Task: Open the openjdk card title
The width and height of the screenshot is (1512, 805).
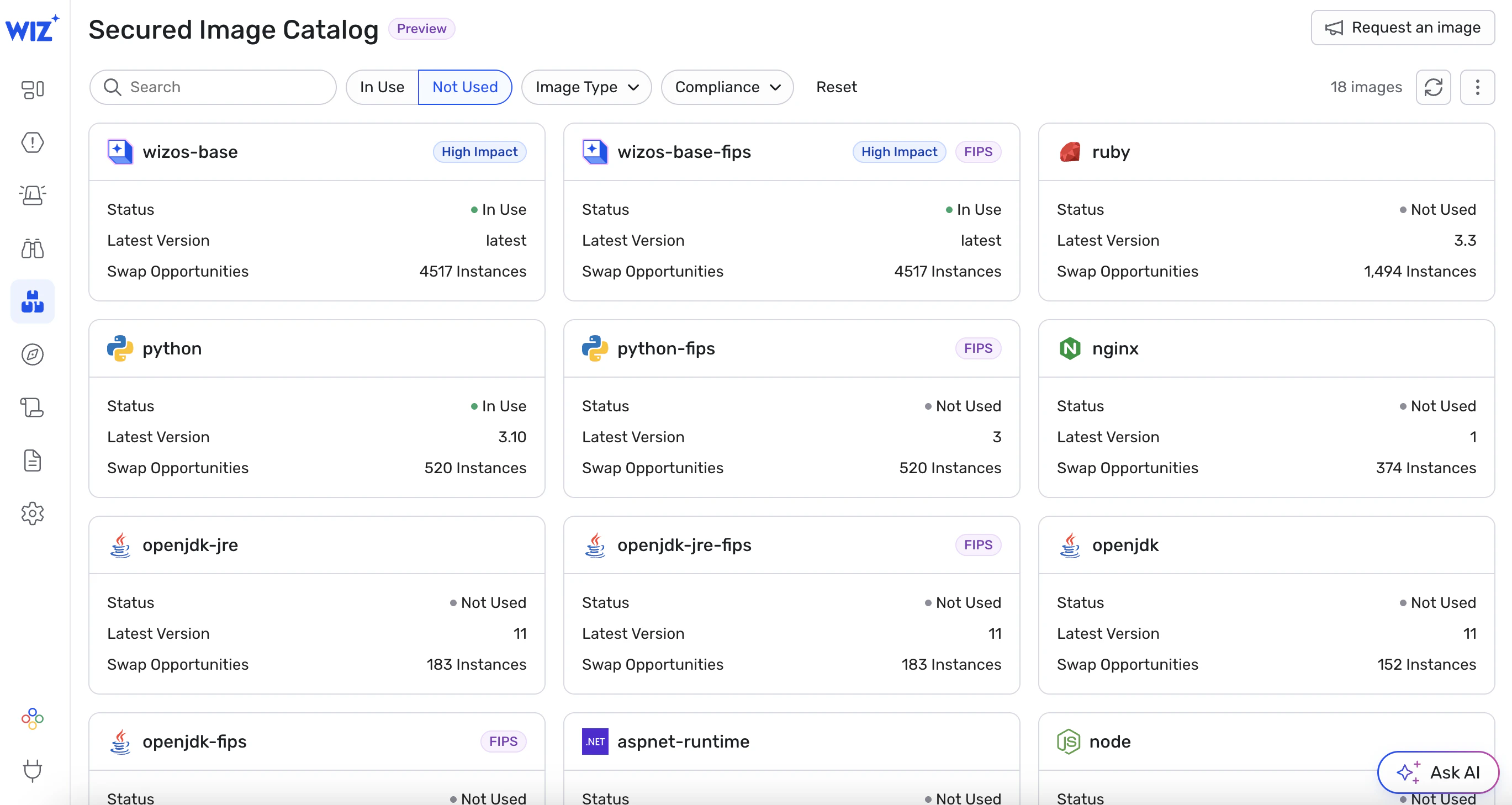Action: coord(1125,545)
